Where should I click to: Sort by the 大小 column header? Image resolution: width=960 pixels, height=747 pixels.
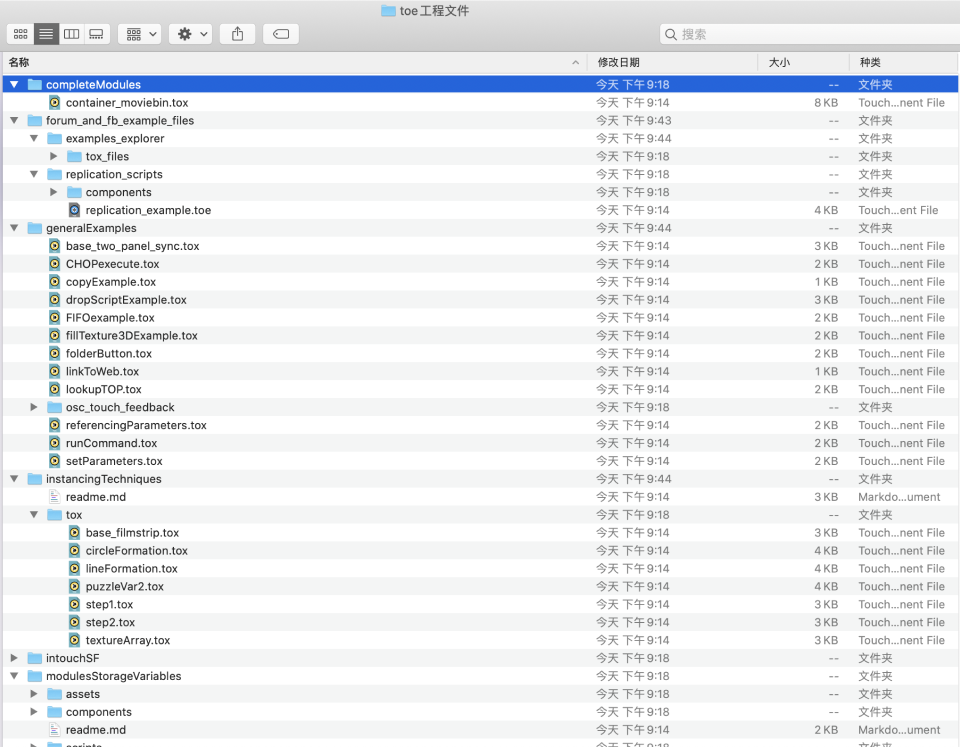[x=800, y=62]
